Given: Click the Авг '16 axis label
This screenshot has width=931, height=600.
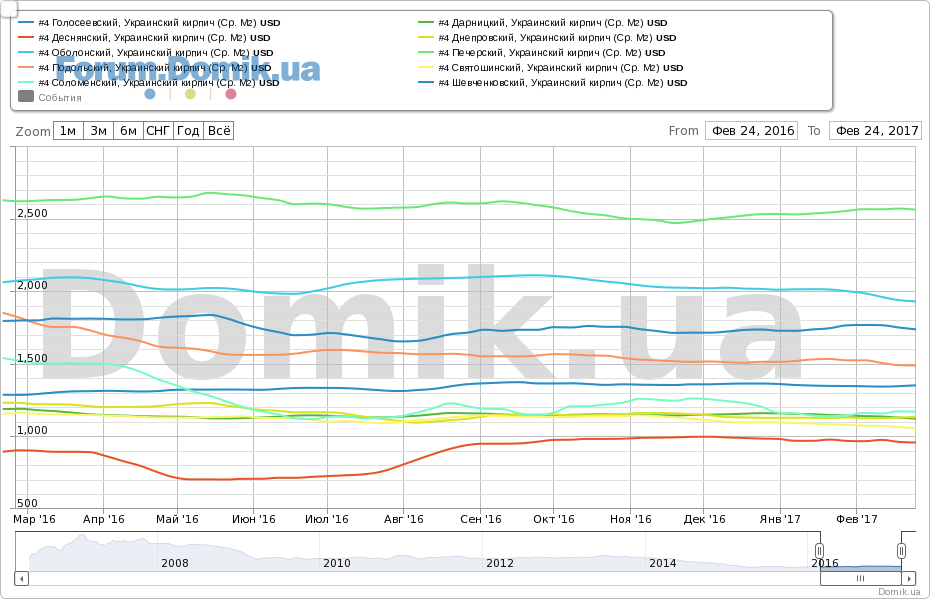Looking at the screenshot, I should pyautogui.click(x=404, y=519).
